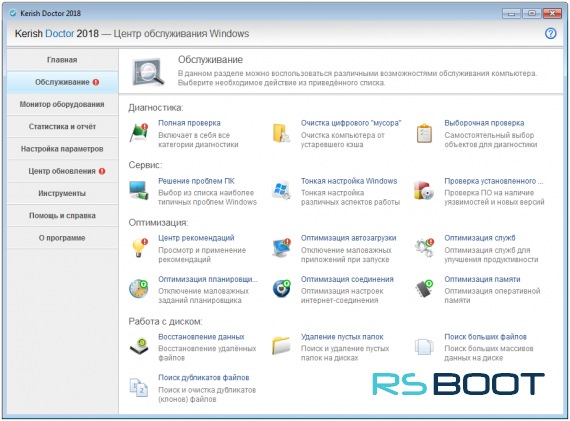Click the red alert badge beside Обслуживание
The height and width of the screenshot is (421, 570).
tap(96, 82)
